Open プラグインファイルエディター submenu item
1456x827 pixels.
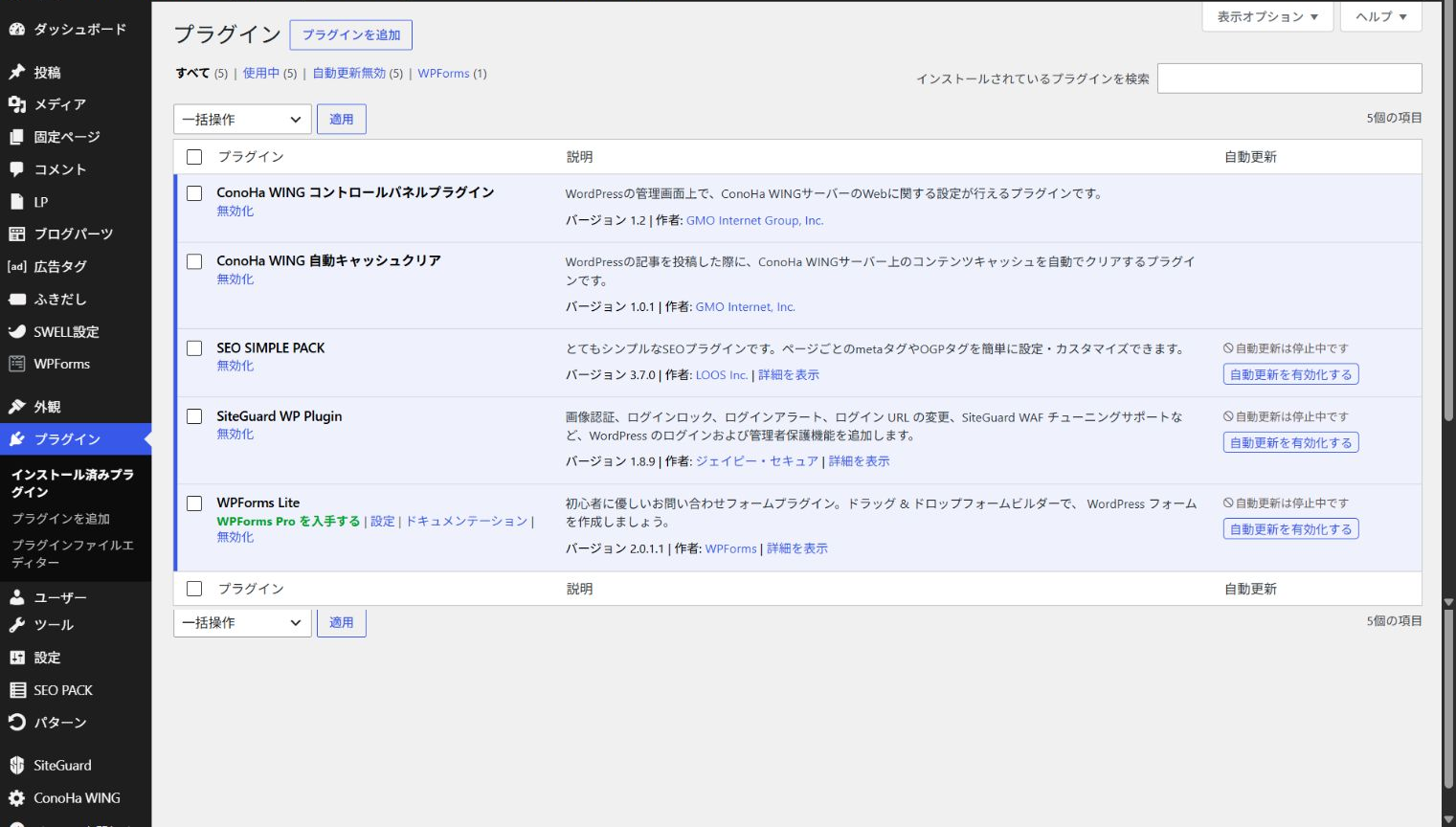click(x=73, y=553)
